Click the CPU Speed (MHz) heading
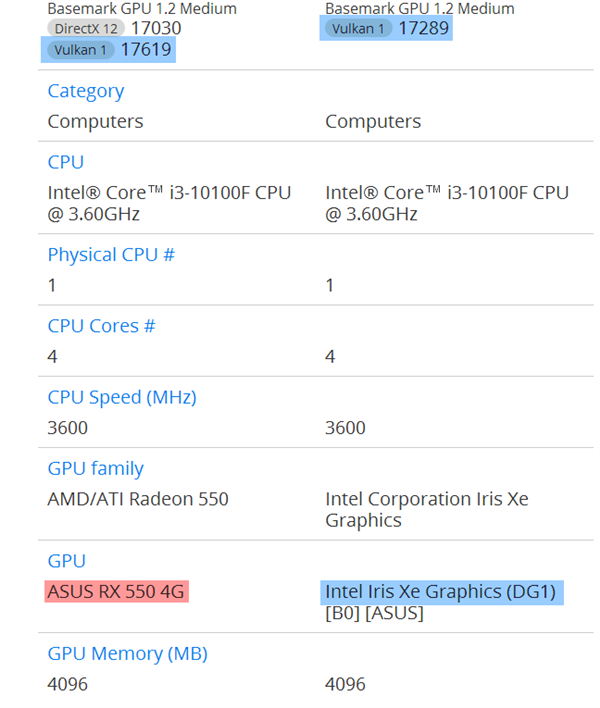Image resolution: width=600 pixels, height=708 pixels. pyautogui.click(x=122, y=397)
